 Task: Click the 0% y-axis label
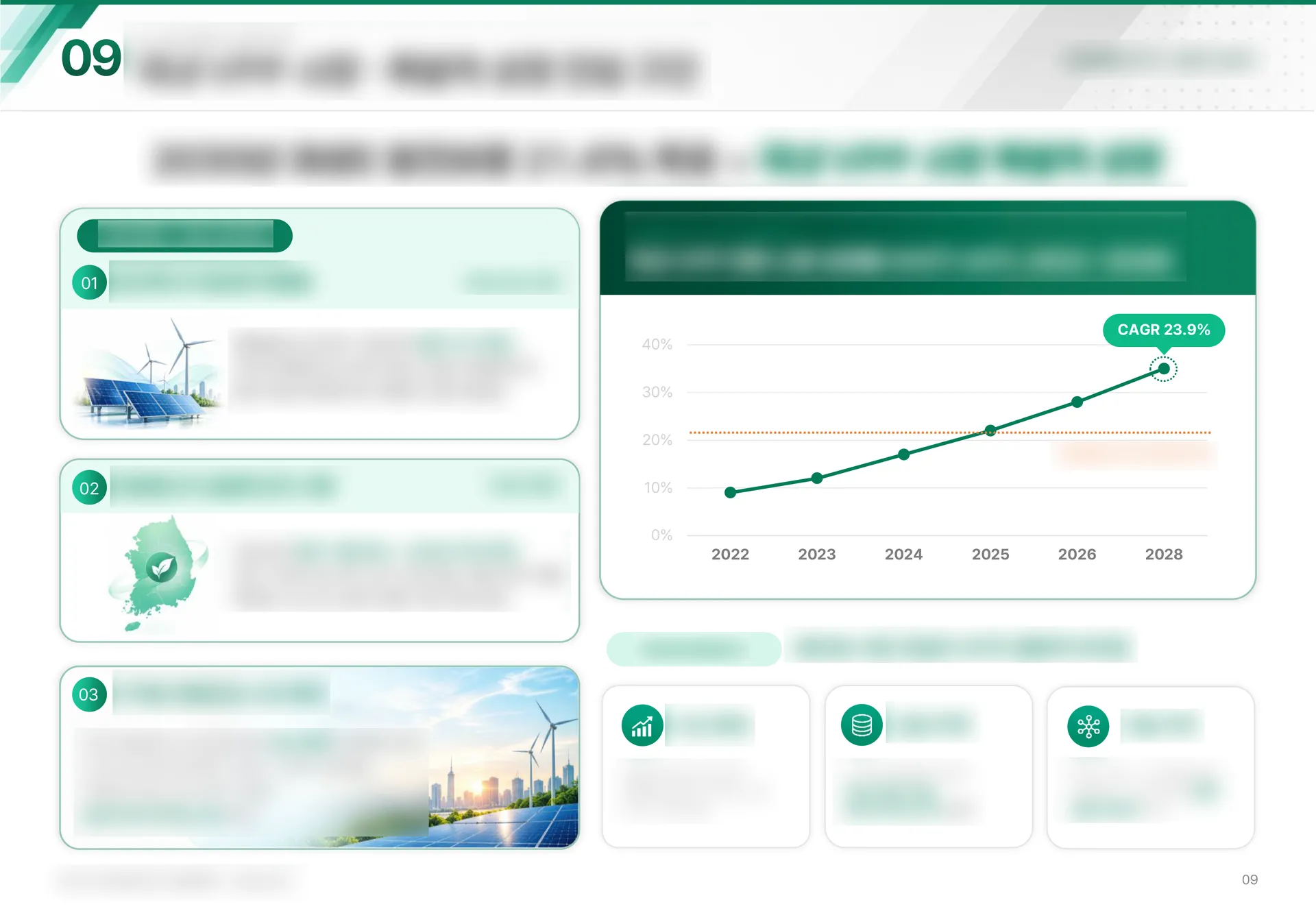click(661, 535)
